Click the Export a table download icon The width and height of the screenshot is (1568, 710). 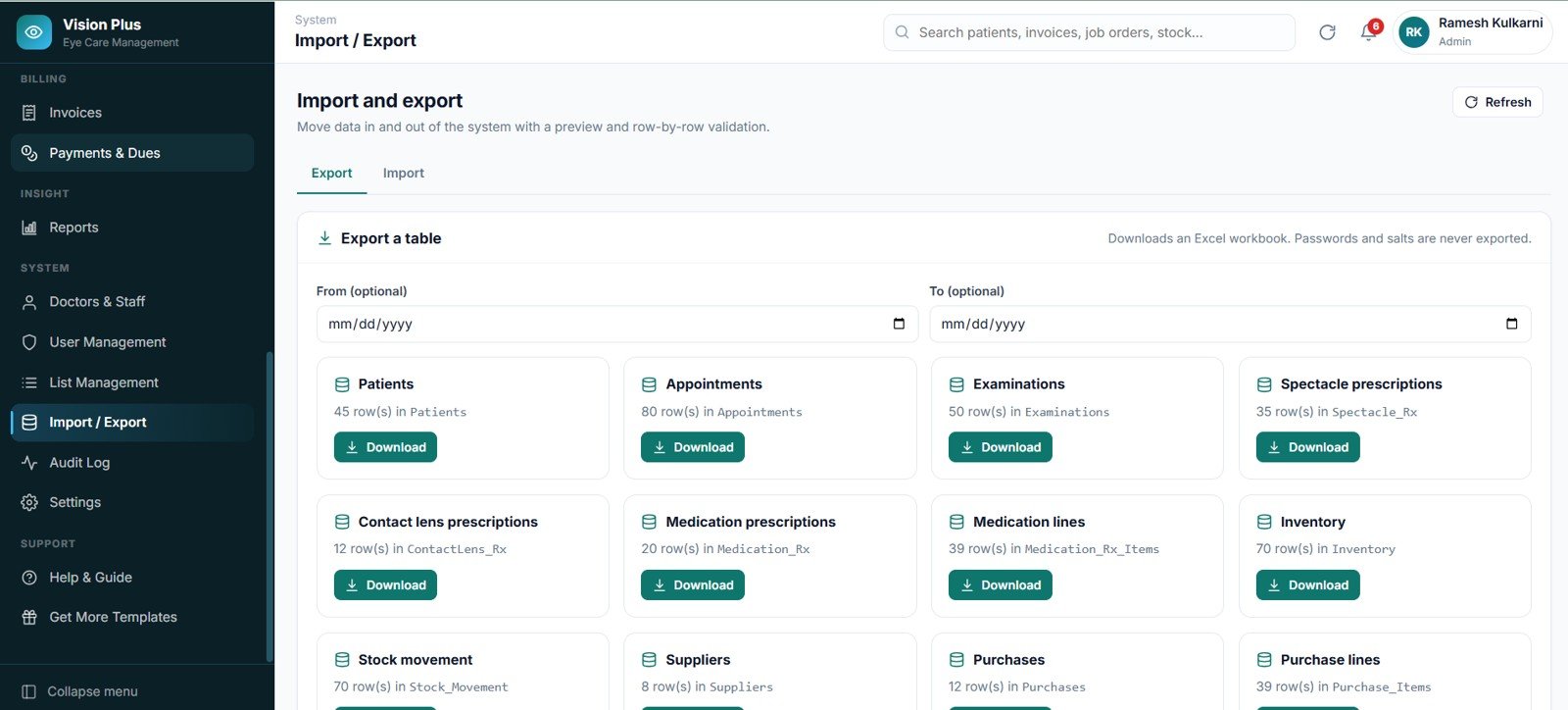[x=324, y=238]
